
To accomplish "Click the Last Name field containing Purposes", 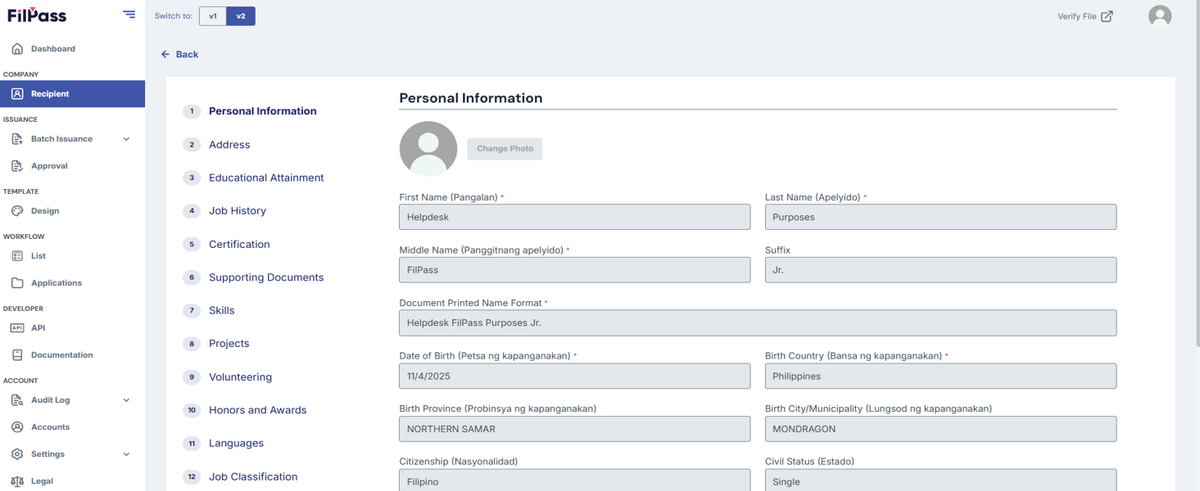I will click(941, 217).
